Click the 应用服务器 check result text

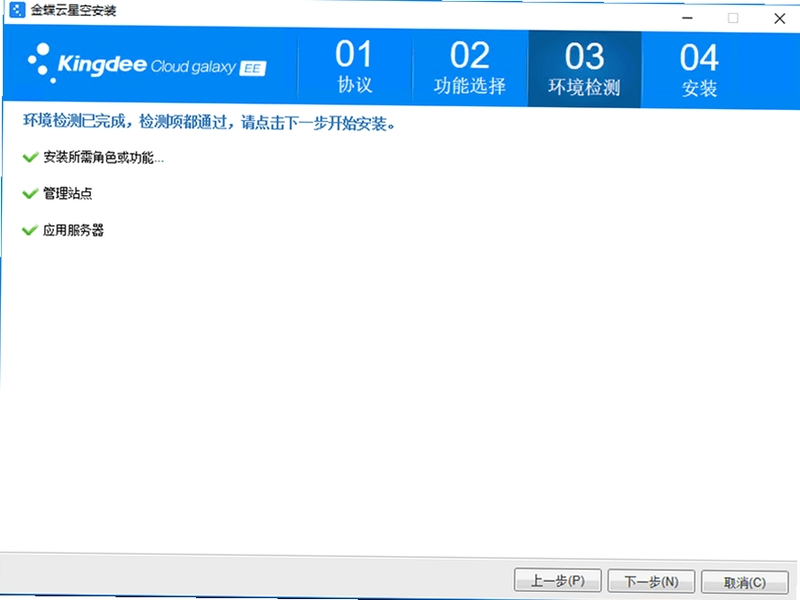pos(73,230)
